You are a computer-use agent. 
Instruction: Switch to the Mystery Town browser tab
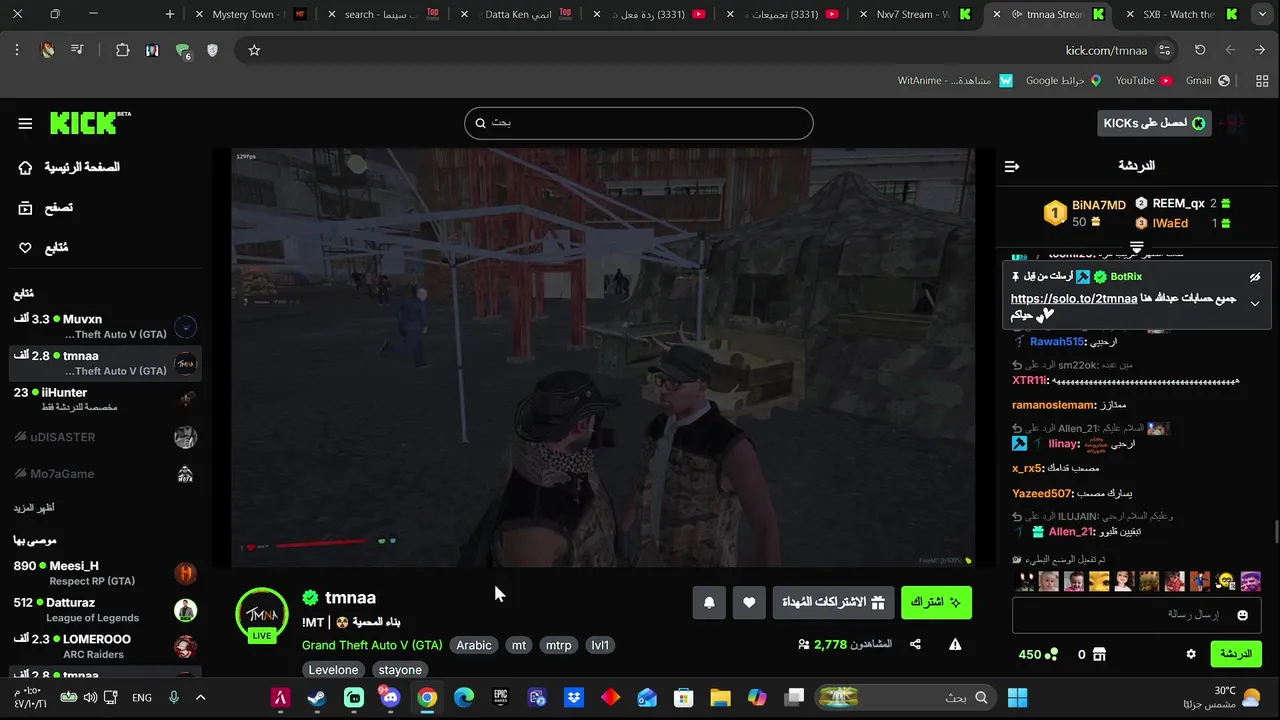click(250, 14)
